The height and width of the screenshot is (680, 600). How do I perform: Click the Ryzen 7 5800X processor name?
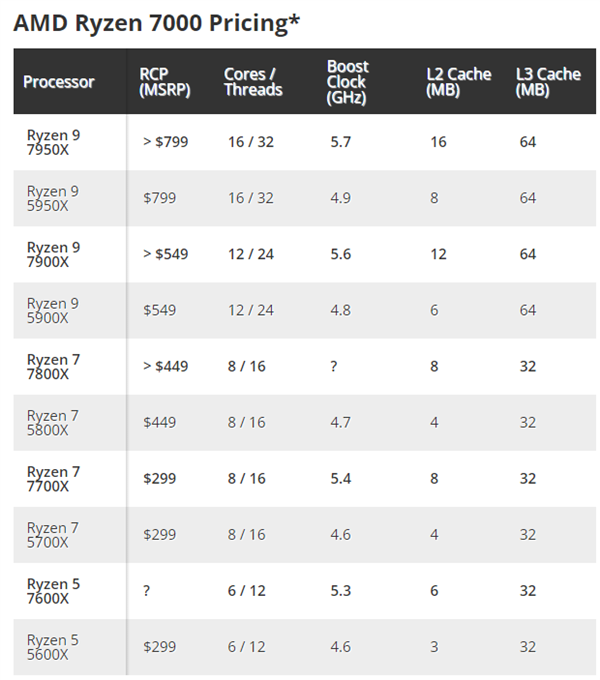point(53,422)
